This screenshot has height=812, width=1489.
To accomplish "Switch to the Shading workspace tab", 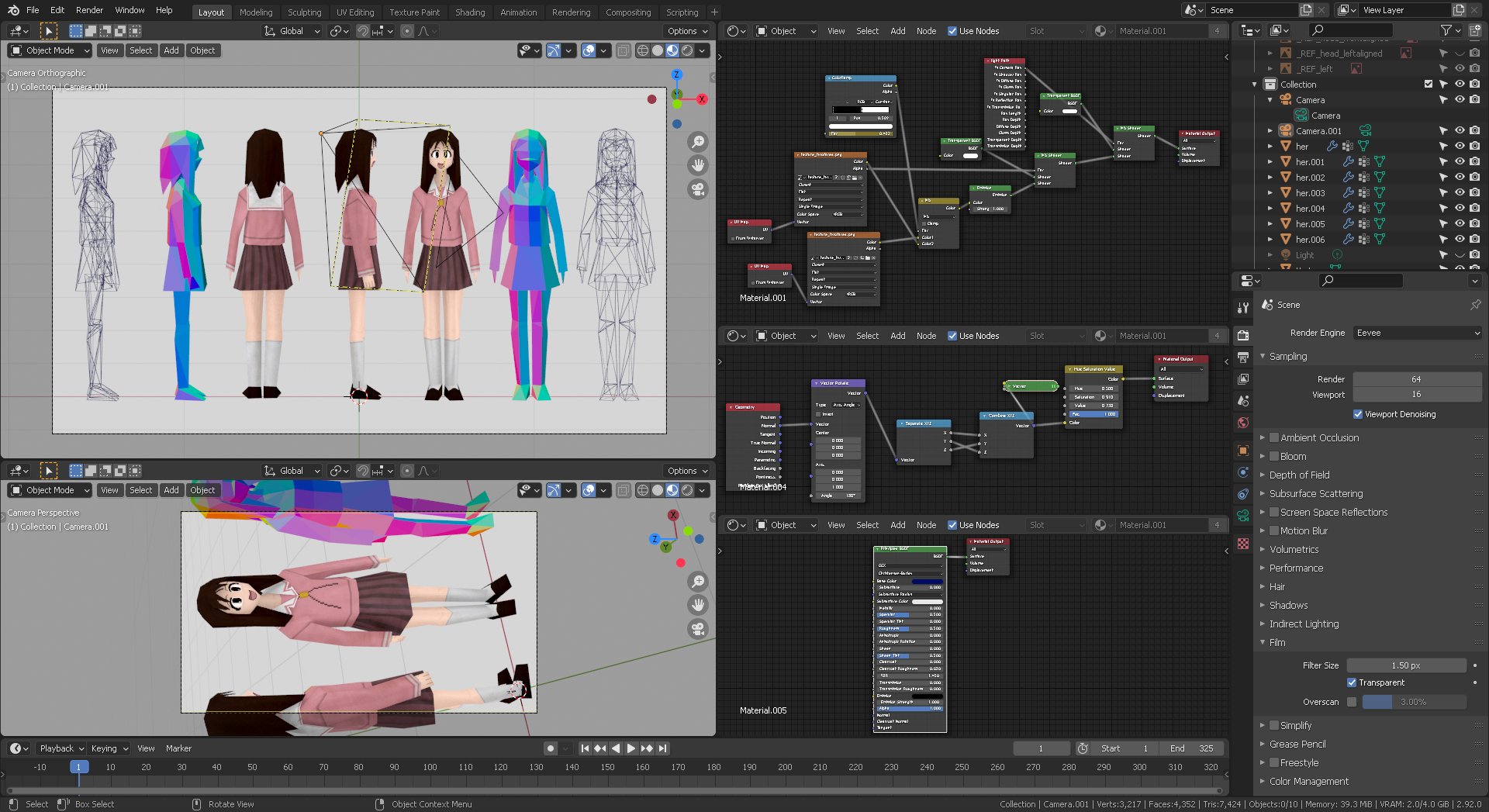I will (469, 12).
